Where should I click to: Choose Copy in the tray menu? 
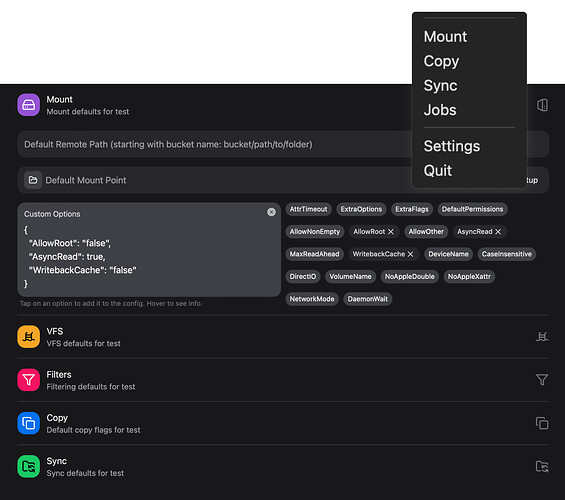pos(441,61)
